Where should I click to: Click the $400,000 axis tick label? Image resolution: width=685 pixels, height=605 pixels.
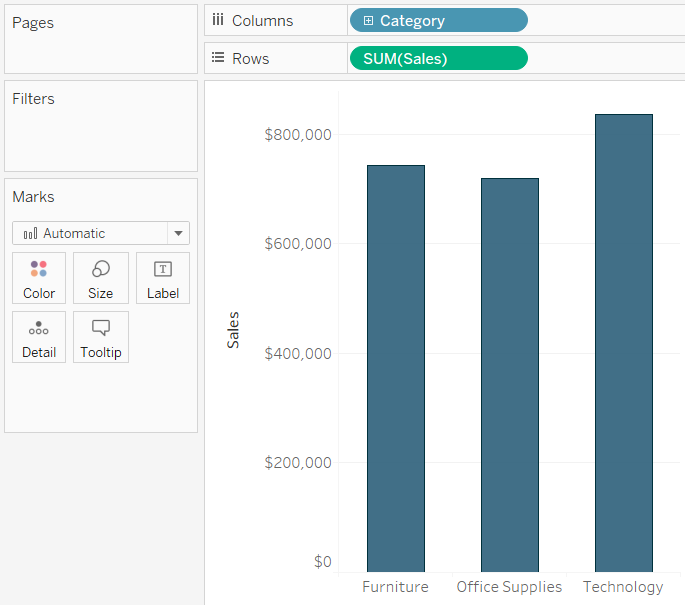(298, 353)
